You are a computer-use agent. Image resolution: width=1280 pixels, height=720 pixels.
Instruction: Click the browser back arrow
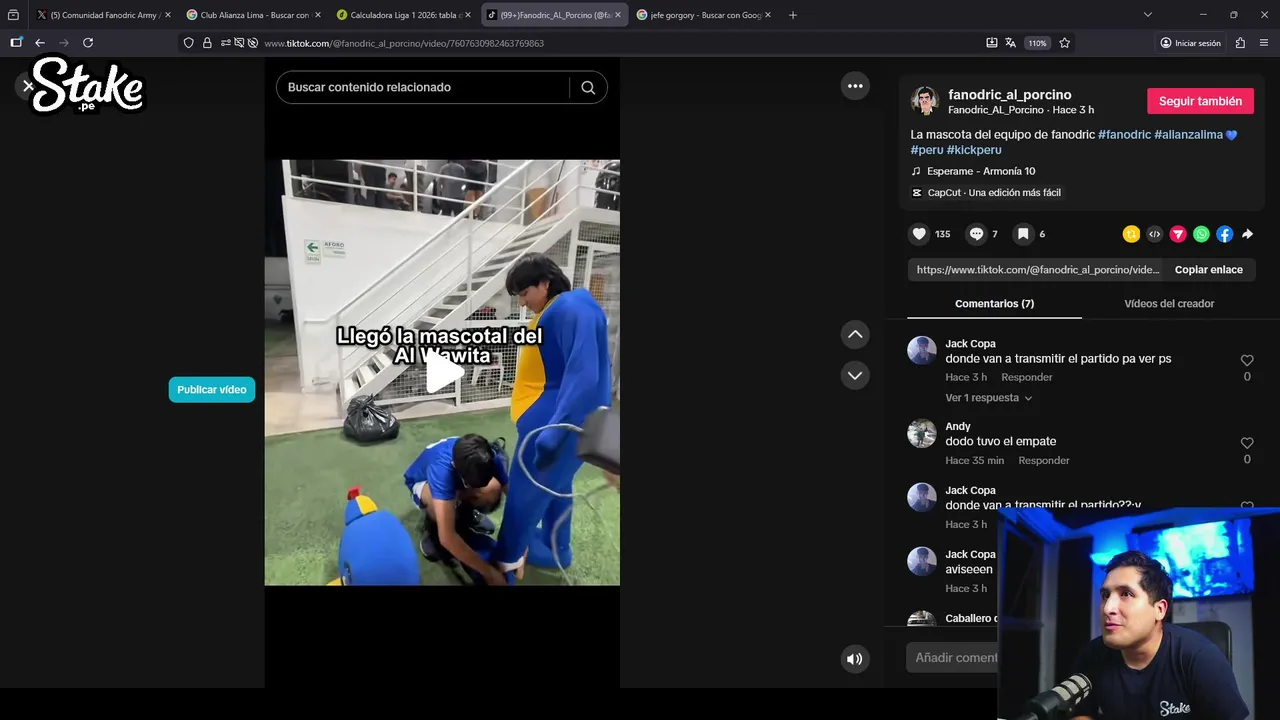click(x=40, y=43)
